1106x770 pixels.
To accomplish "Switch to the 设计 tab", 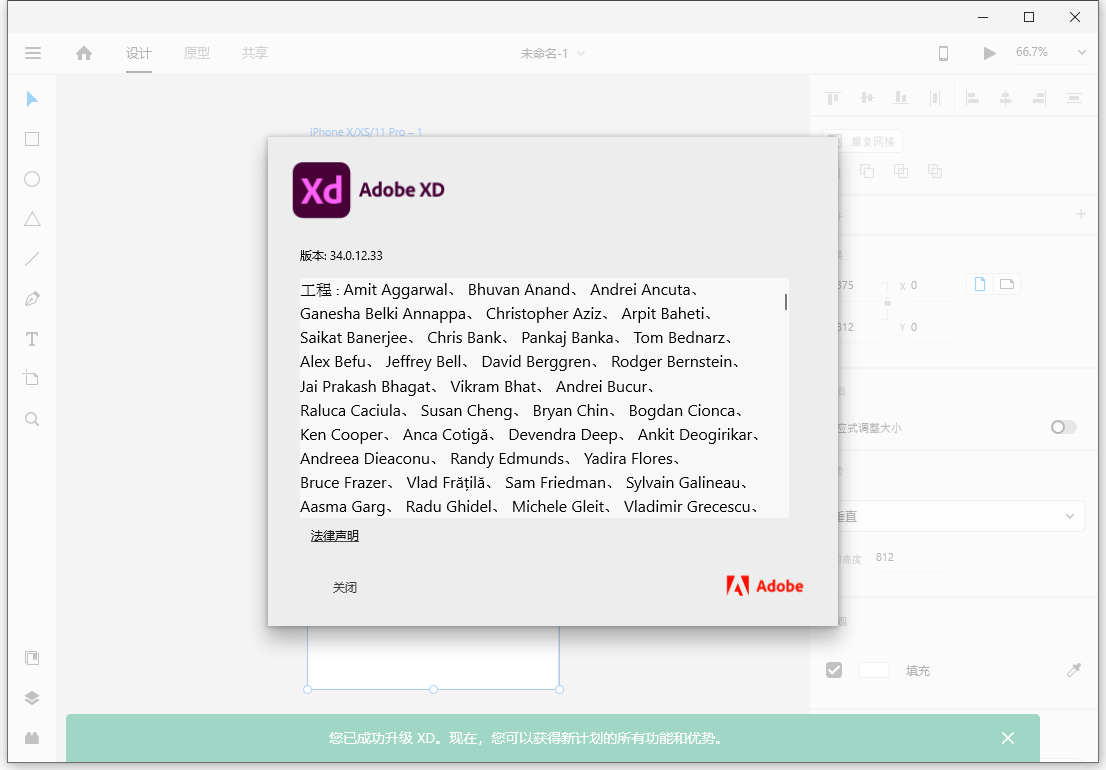I will (139, 53).
